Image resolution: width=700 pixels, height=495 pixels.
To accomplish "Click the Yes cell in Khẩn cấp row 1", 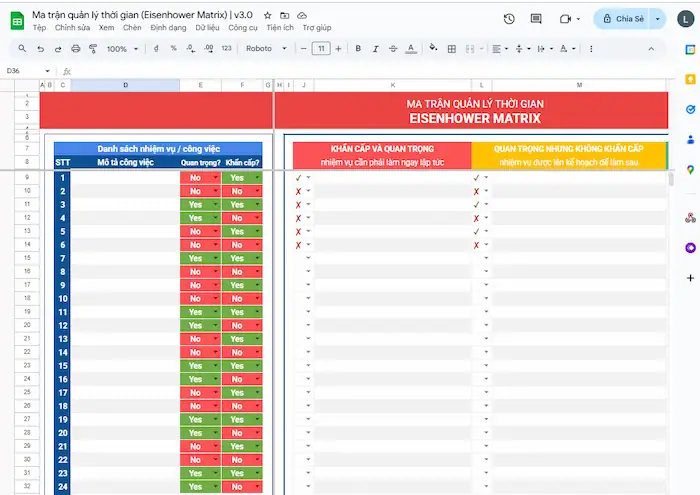I will 238,178.
